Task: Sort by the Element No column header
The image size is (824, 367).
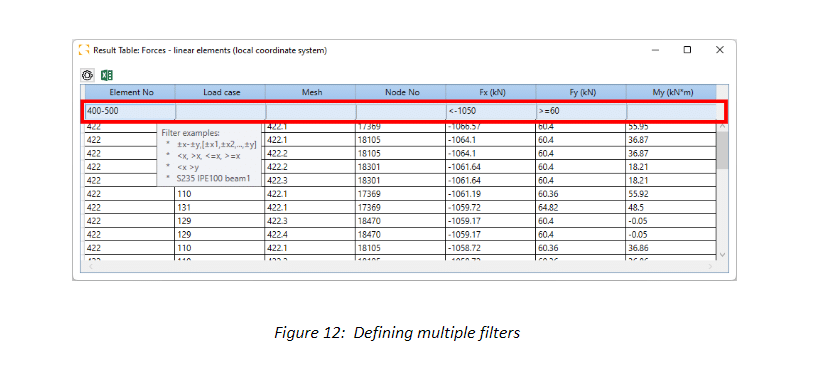Action: tap(130, 92)
